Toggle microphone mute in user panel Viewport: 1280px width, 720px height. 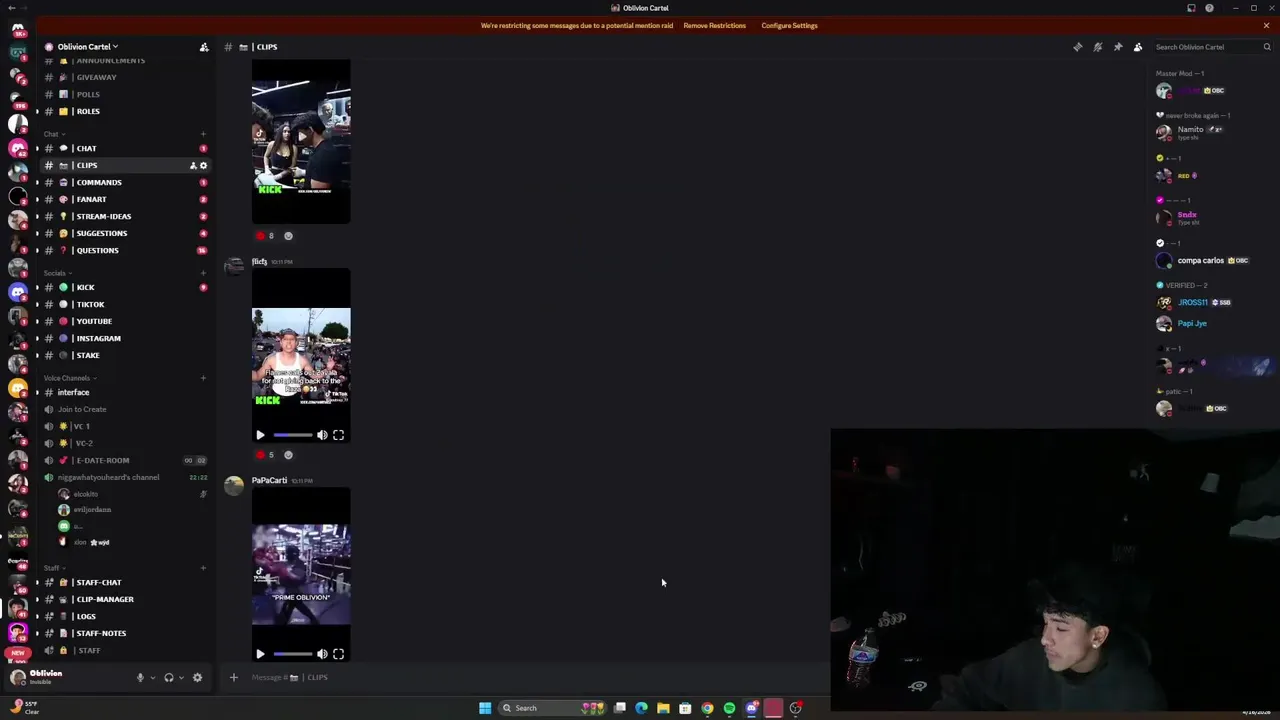[x=140, y=677]
